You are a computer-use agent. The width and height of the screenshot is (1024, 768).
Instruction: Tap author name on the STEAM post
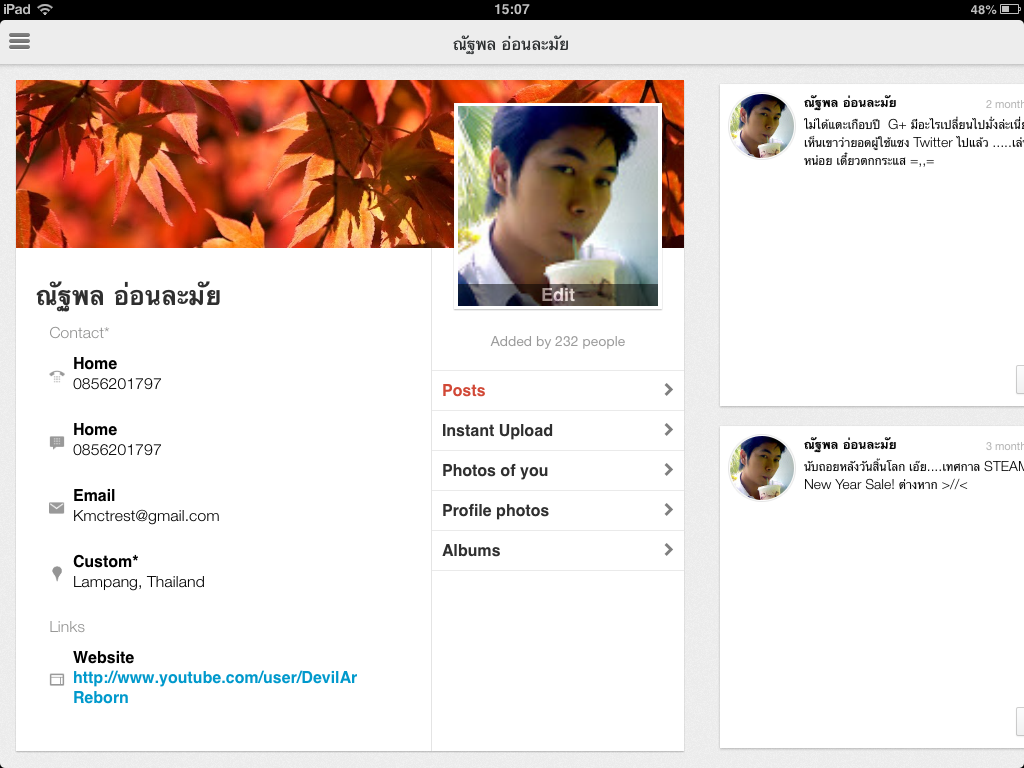[850, 445]
